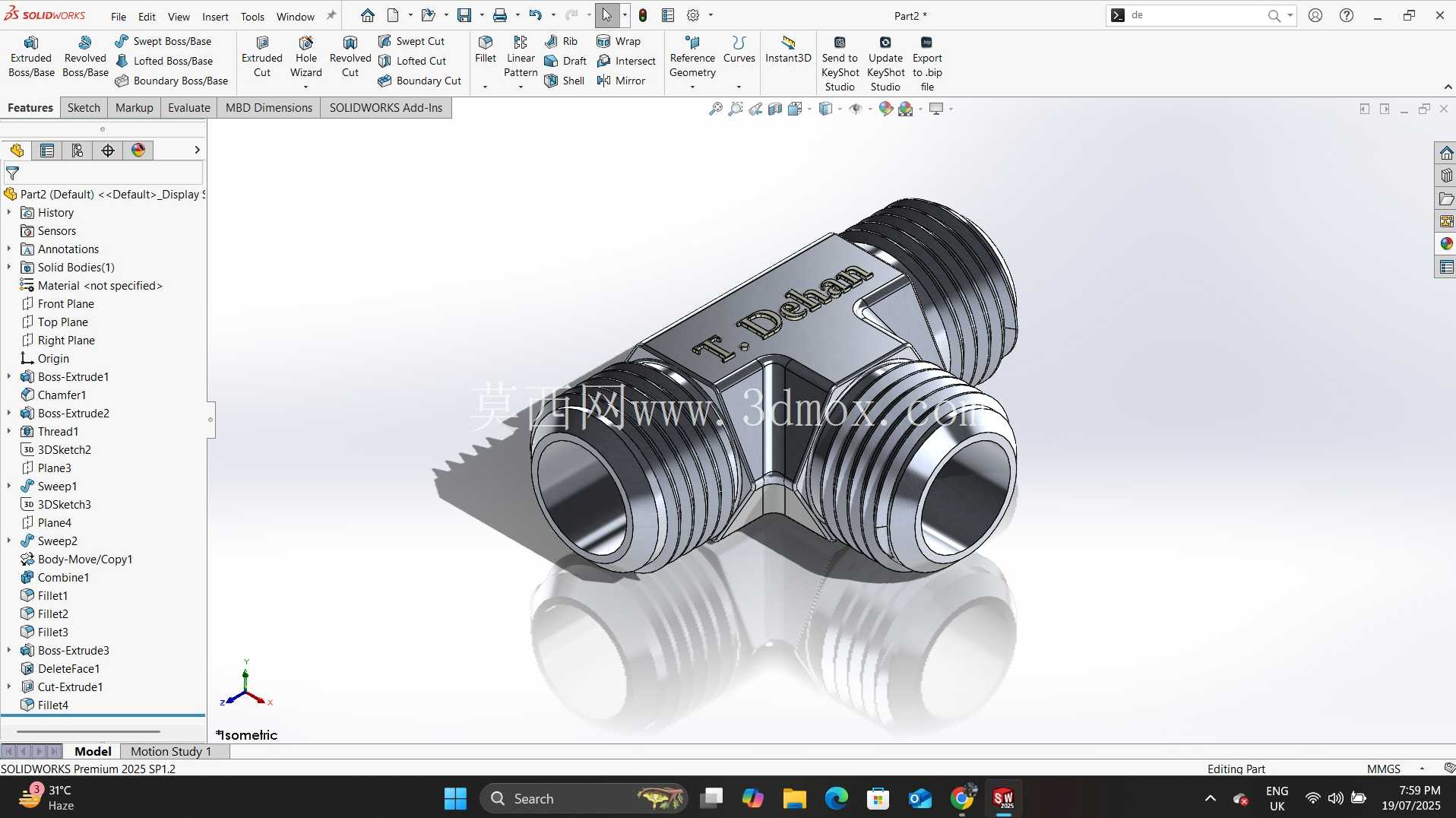Select the Mirror tool
Viewport: 1456px width, 818px height.
click(x=621, y=81)
